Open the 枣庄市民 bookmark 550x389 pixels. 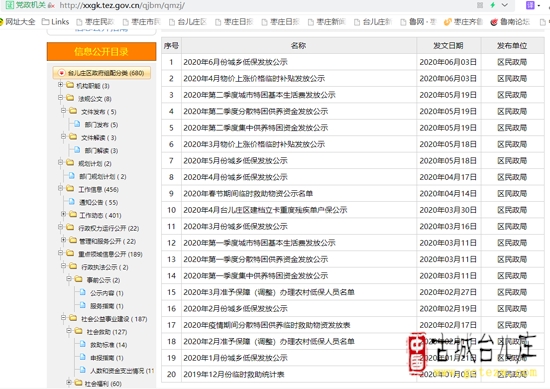142,22
